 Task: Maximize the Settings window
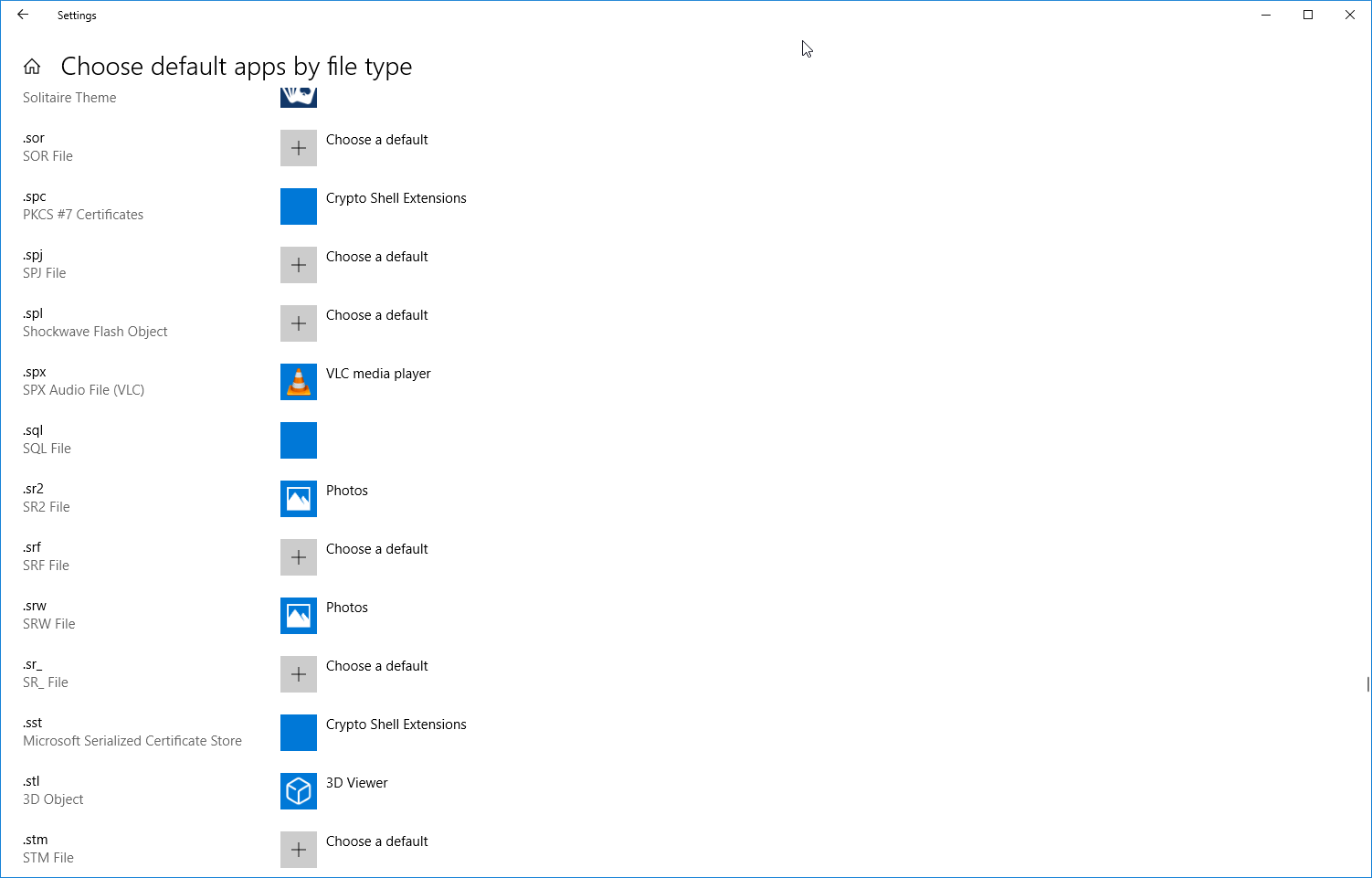1308,15
